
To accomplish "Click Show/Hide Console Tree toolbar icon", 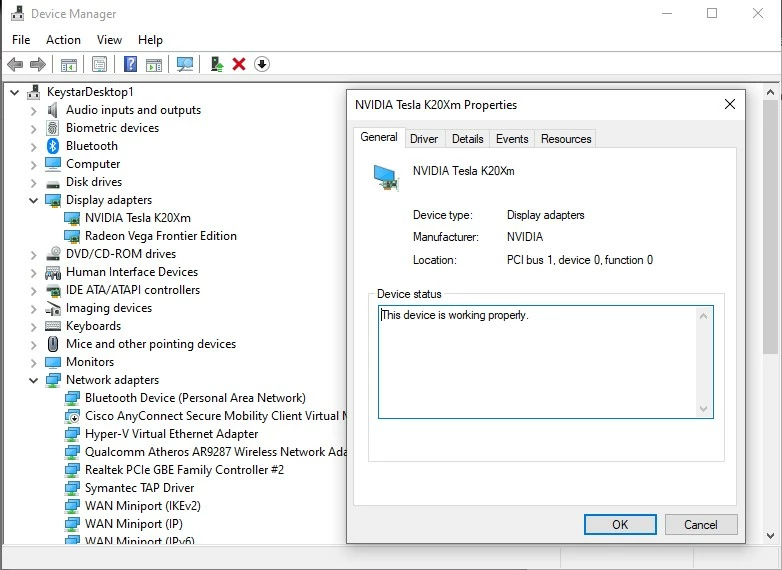I will tap(69, 64).
